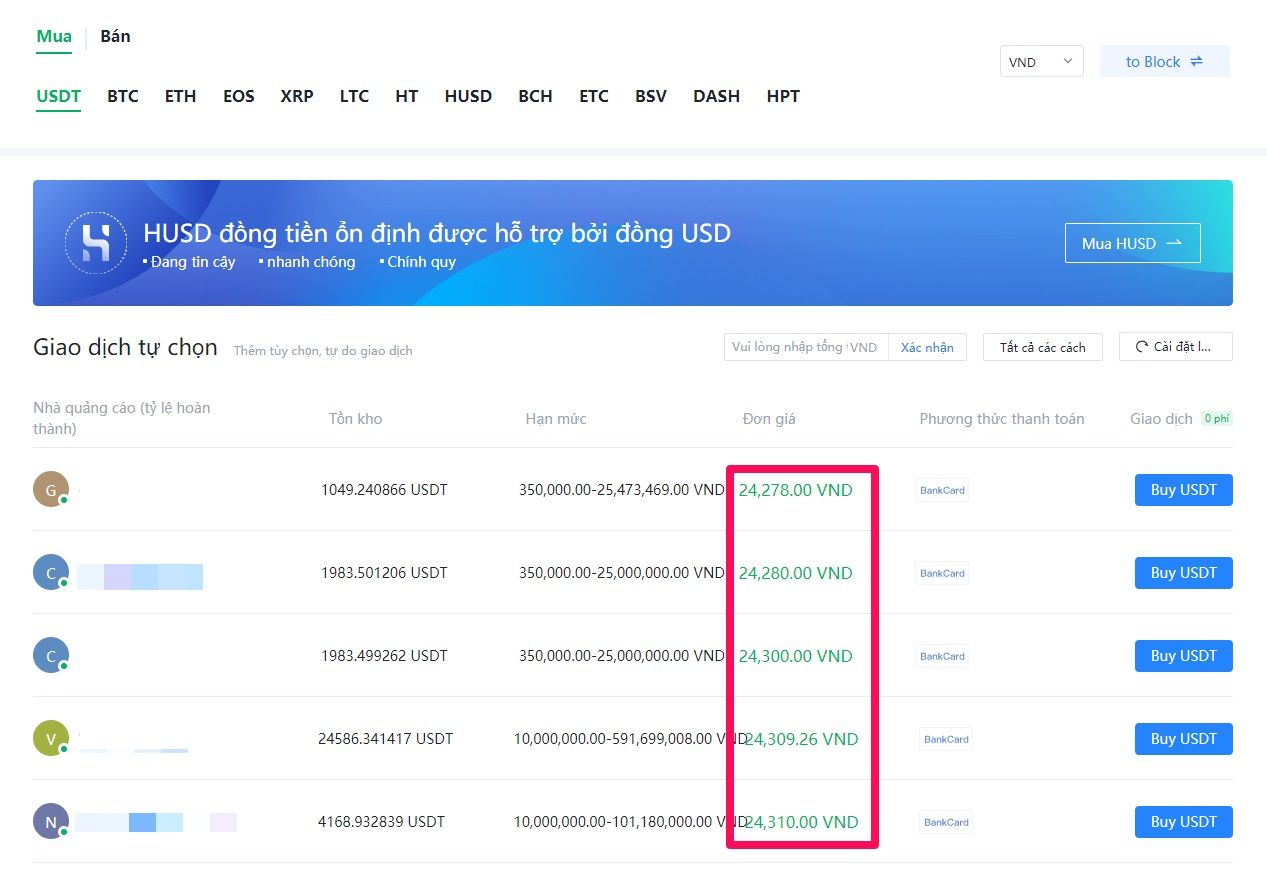
Task: Click the swap arrows on to Block
Action: point(1196,62)
